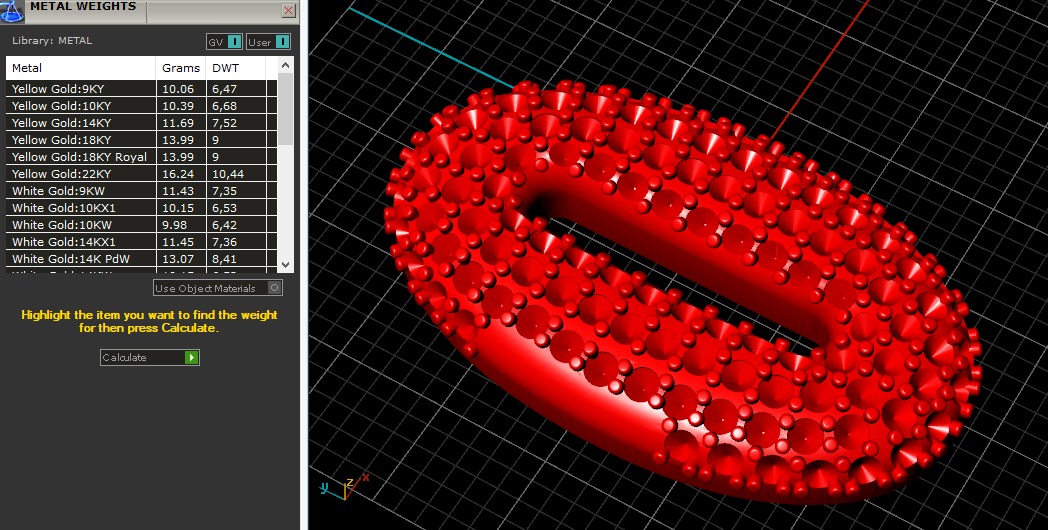Click the 11.43 grams cell

pyautogui.click(x=181, y=191)
